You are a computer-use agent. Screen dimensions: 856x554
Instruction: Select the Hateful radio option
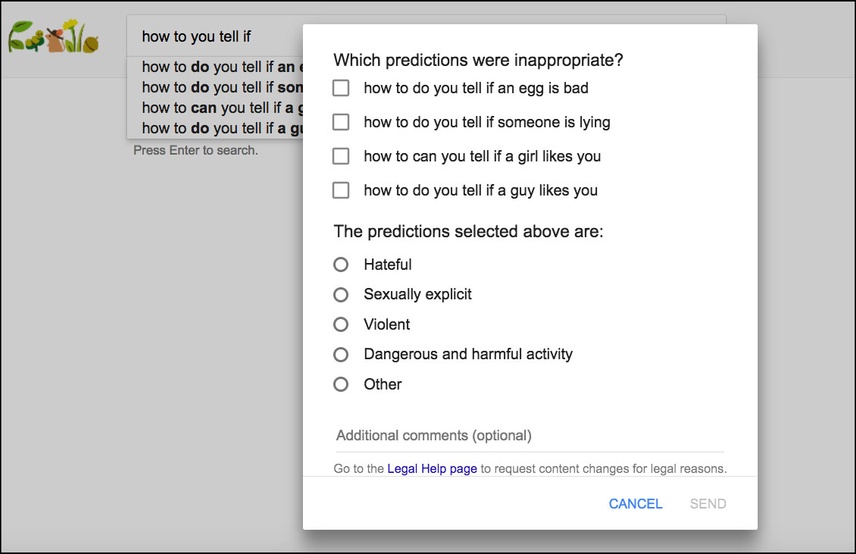tap(341, 265)
